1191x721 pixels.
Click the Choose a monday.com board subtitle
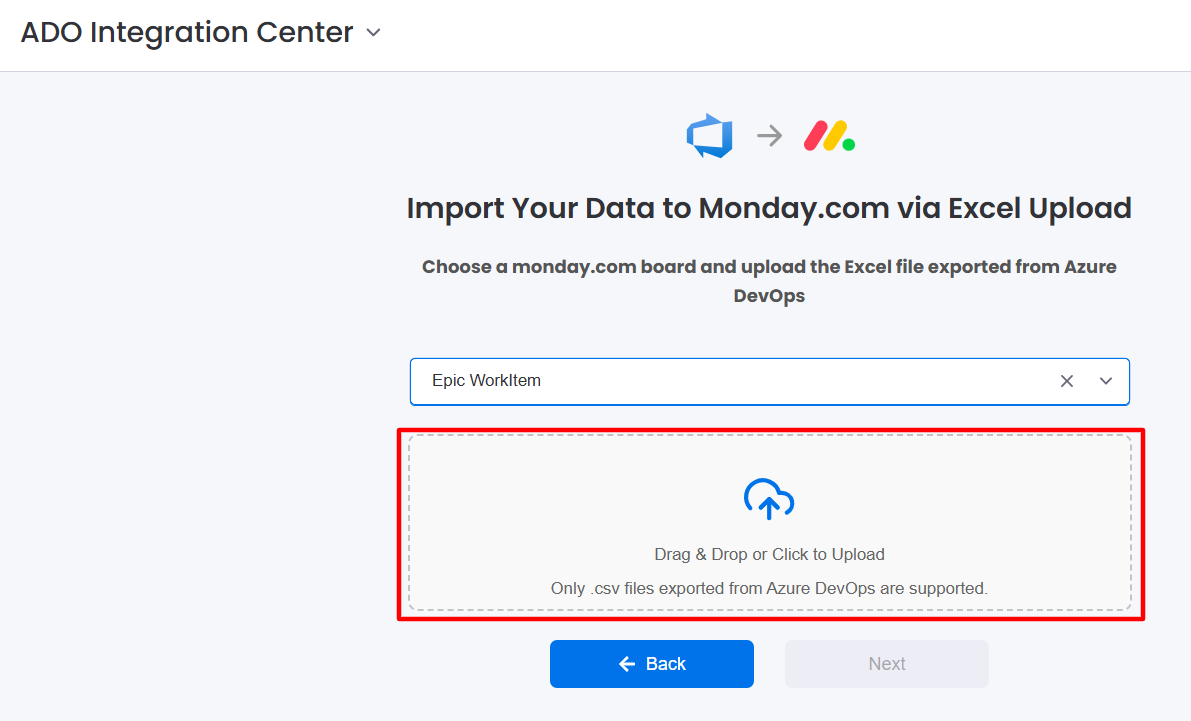[769, 281]
